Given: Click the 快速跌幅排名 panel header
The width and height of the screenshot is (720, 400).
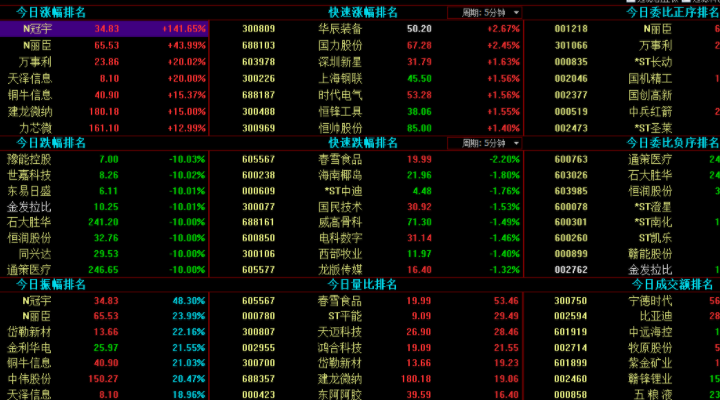Looking at the screenshot, I should [x=363, y=143].
